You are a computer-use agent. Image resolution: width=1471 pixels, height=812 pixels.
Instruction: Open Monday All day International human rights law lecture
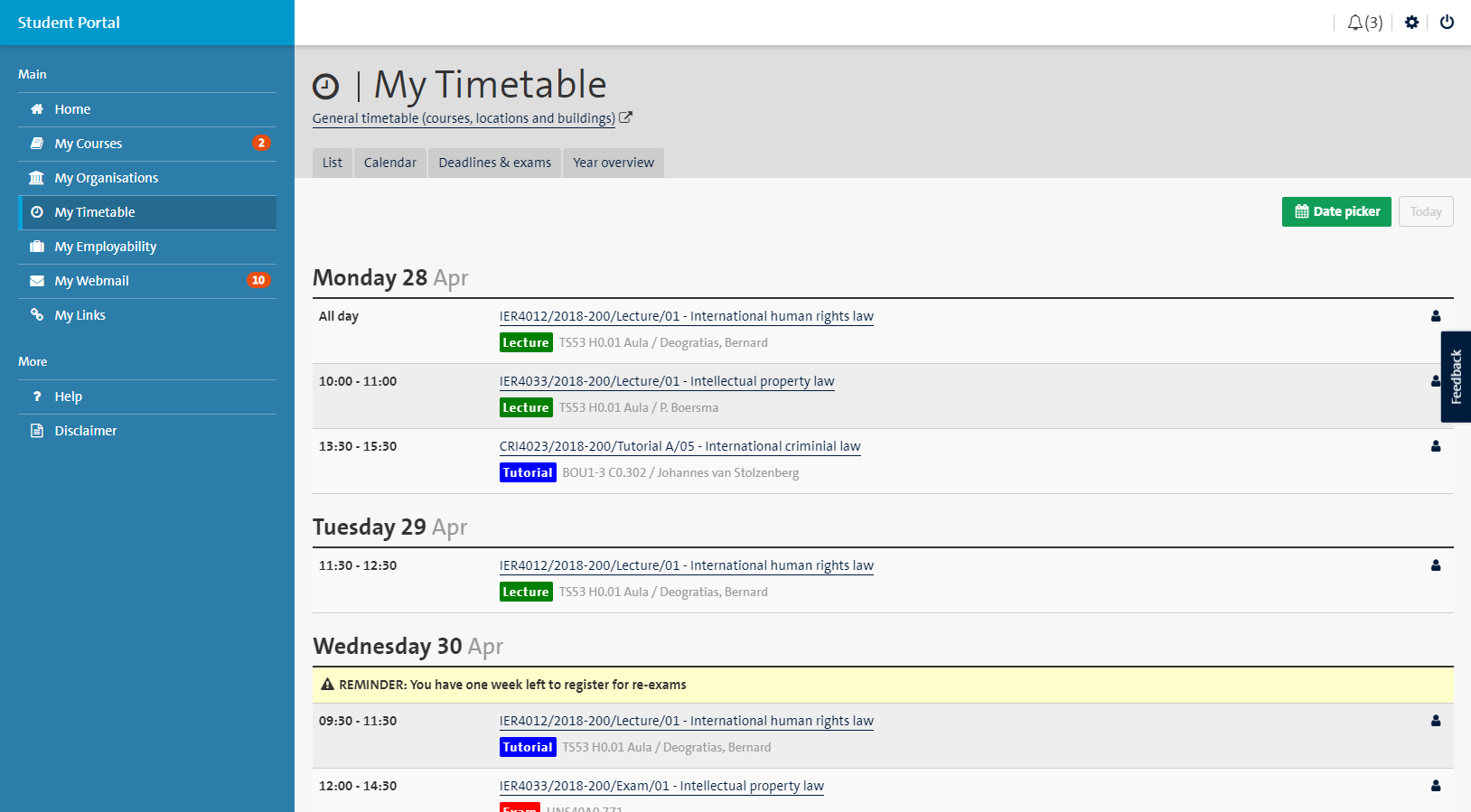(687, 316)
